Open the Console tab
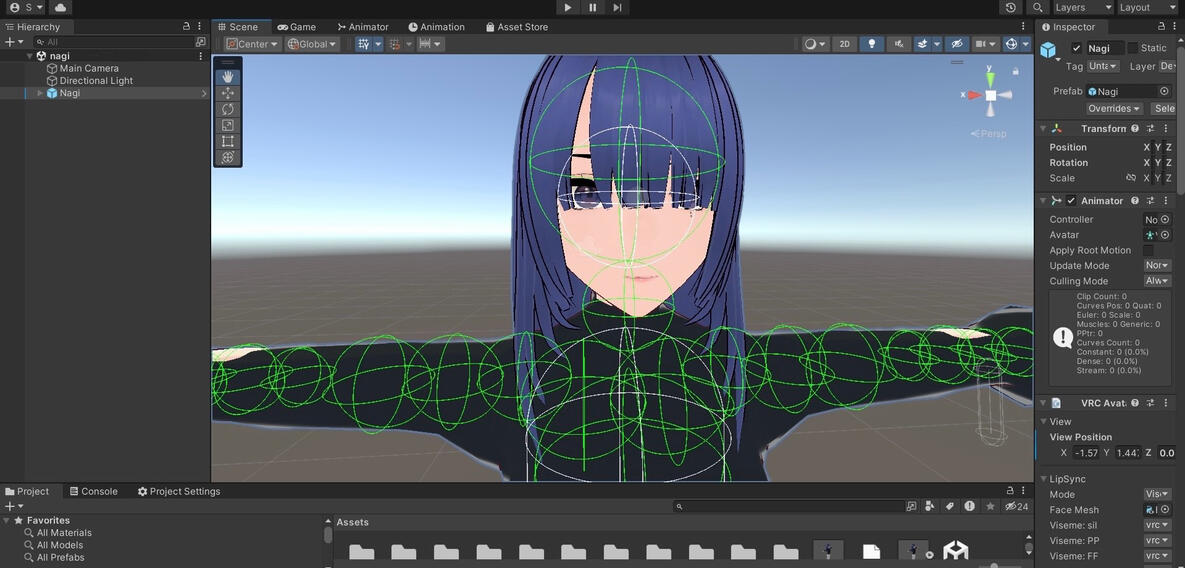 click(x=93, y=492)
